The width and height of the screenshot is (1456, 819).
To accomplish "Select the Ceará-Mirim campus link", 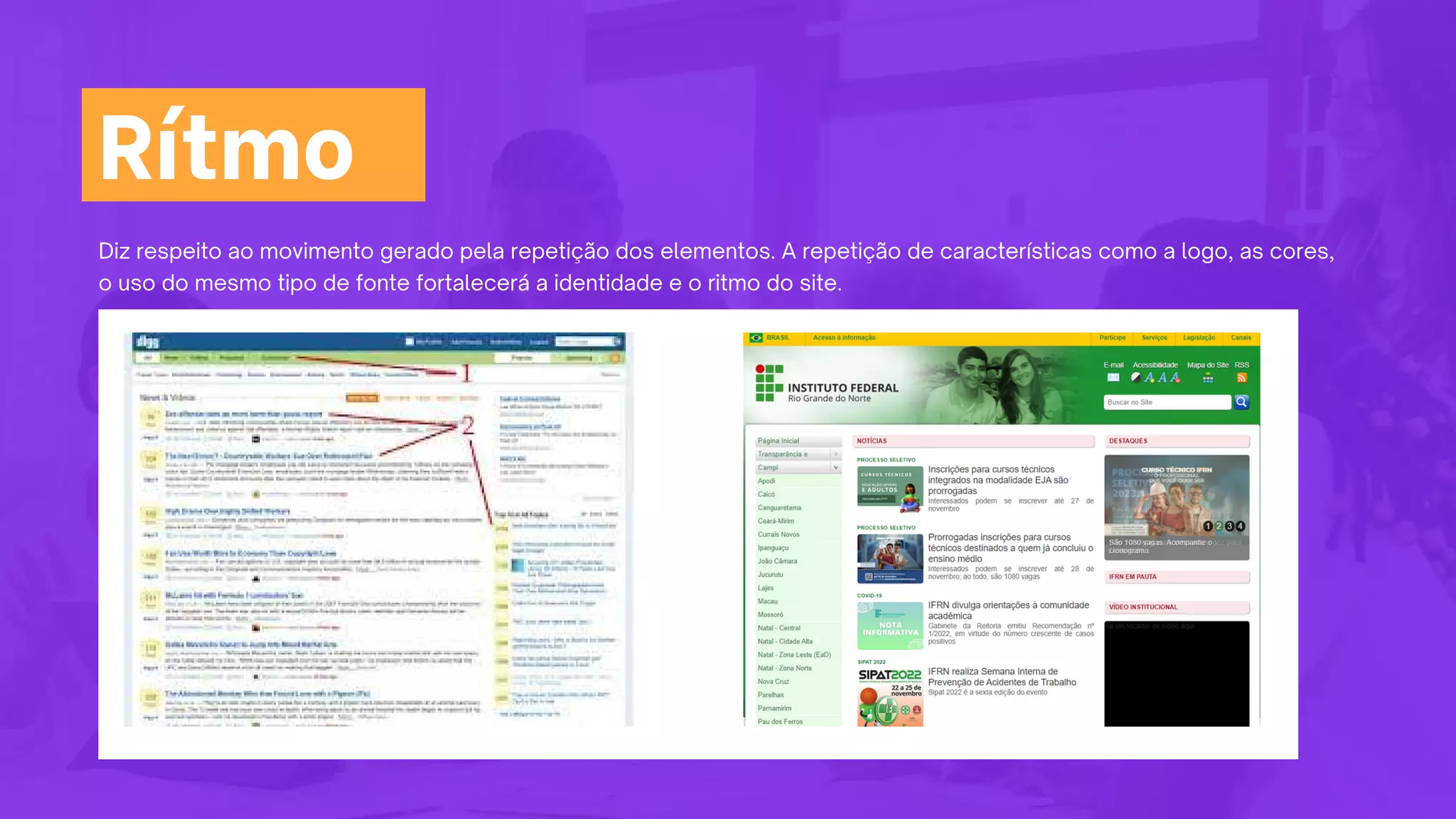I will tap(776, 521).
